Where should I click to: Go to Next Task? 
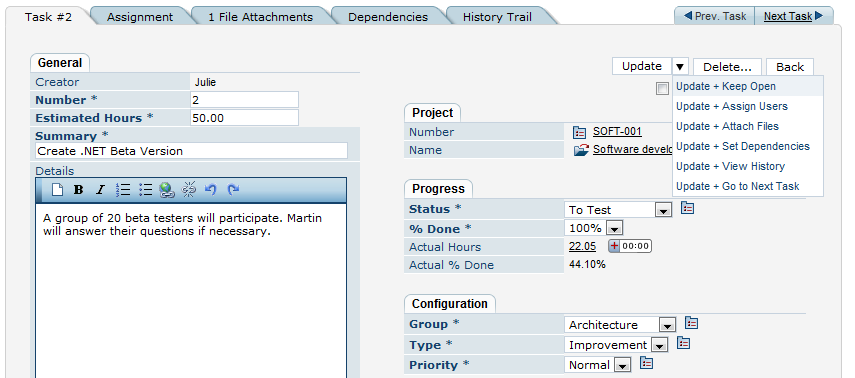pos(793,16)
